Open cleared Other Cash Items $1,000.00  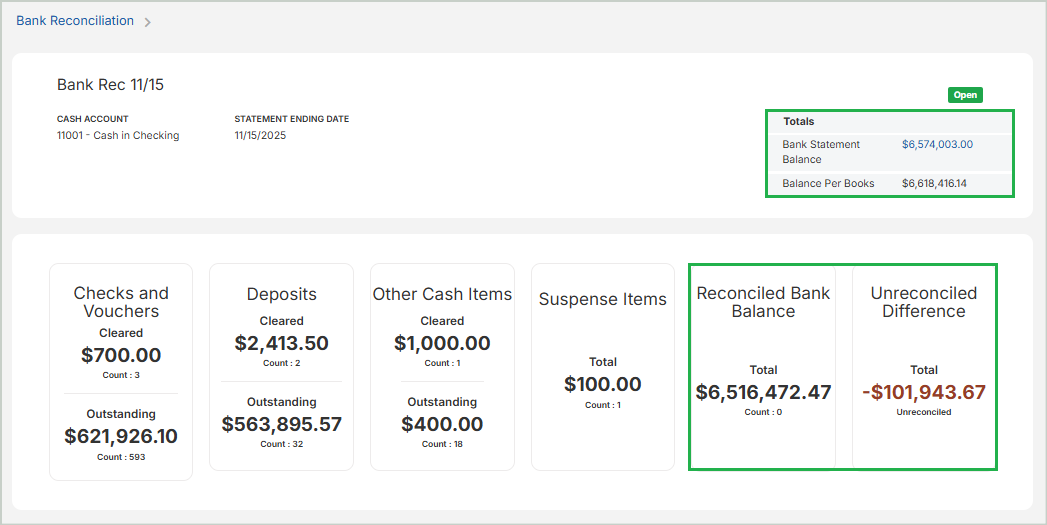[x=442, y=343]
